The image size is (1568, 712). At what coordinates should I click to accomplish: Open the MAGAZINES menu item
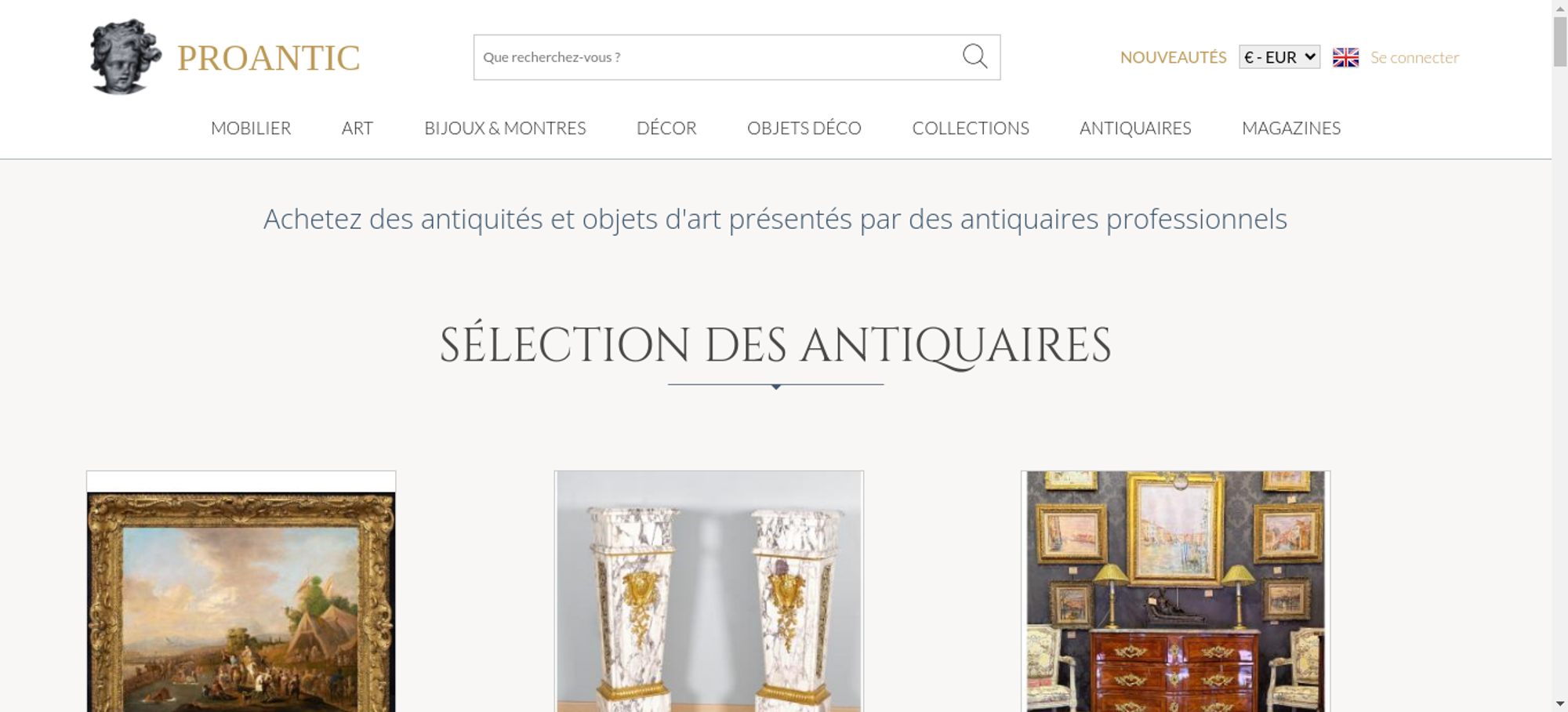coord(1291,128)
